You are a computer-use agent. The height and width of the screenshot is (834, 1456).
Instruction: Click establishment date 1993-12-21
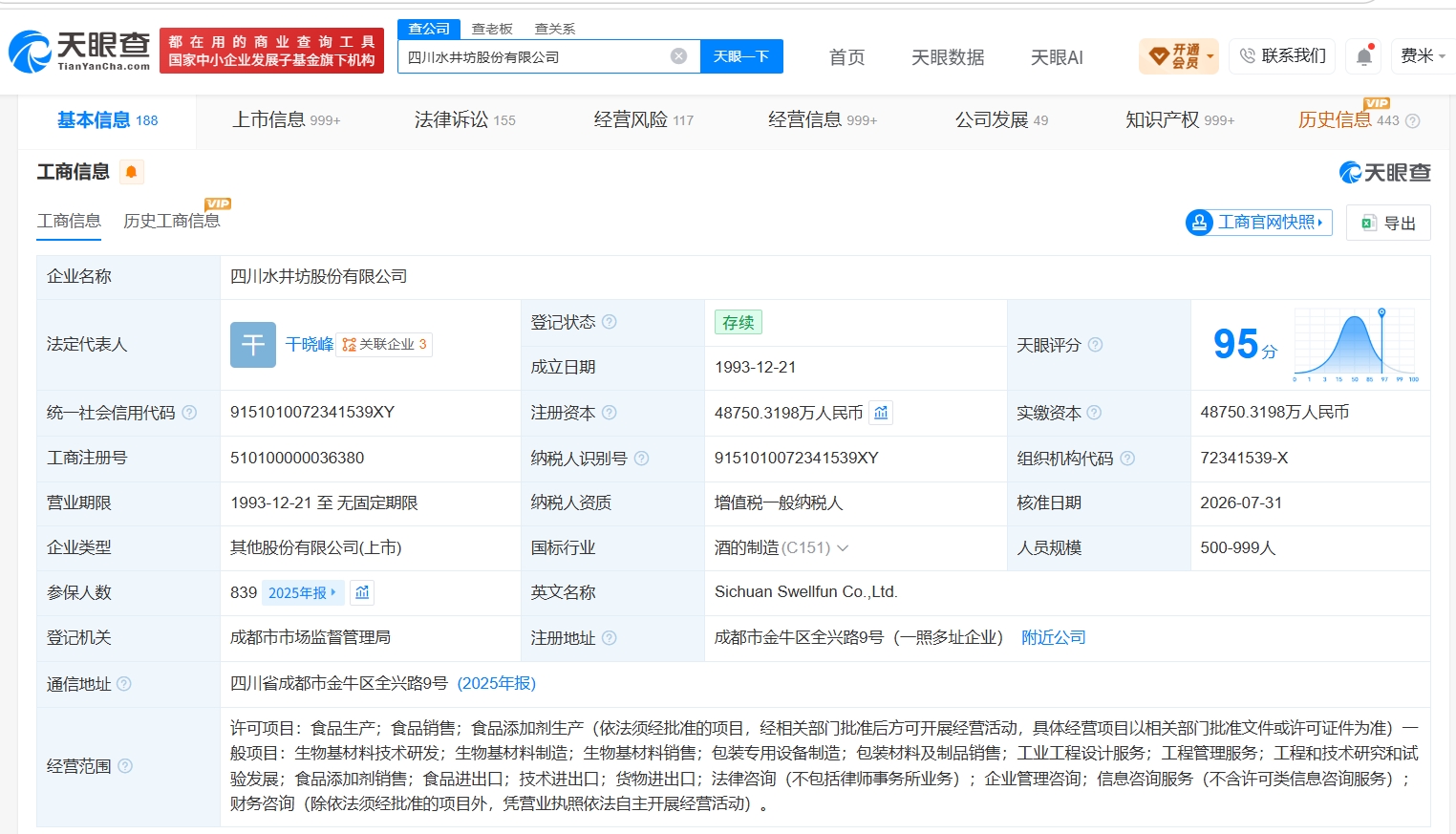(755, 368)
